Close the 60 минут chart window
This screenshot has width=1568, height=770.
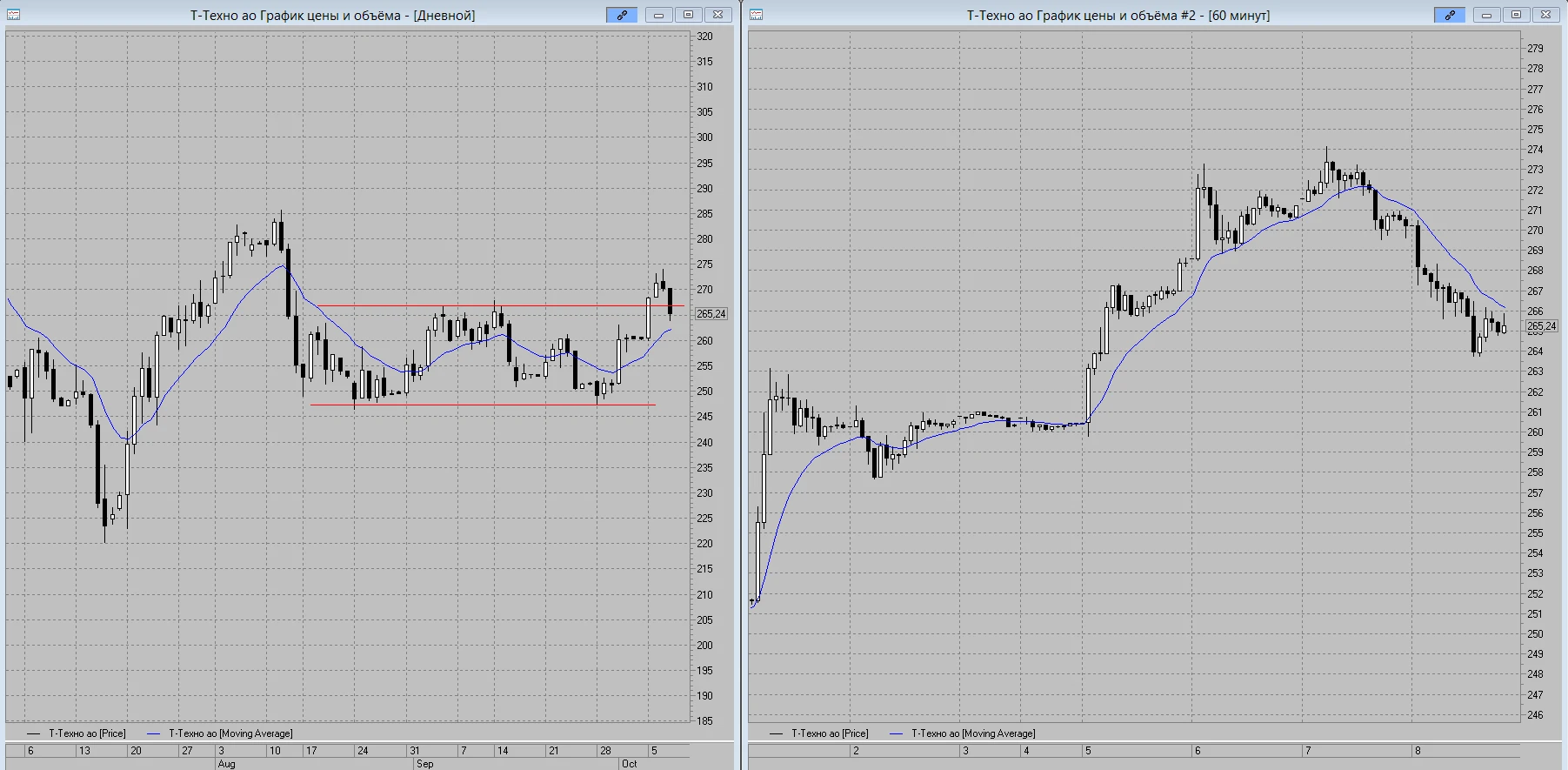point(1545,15)
